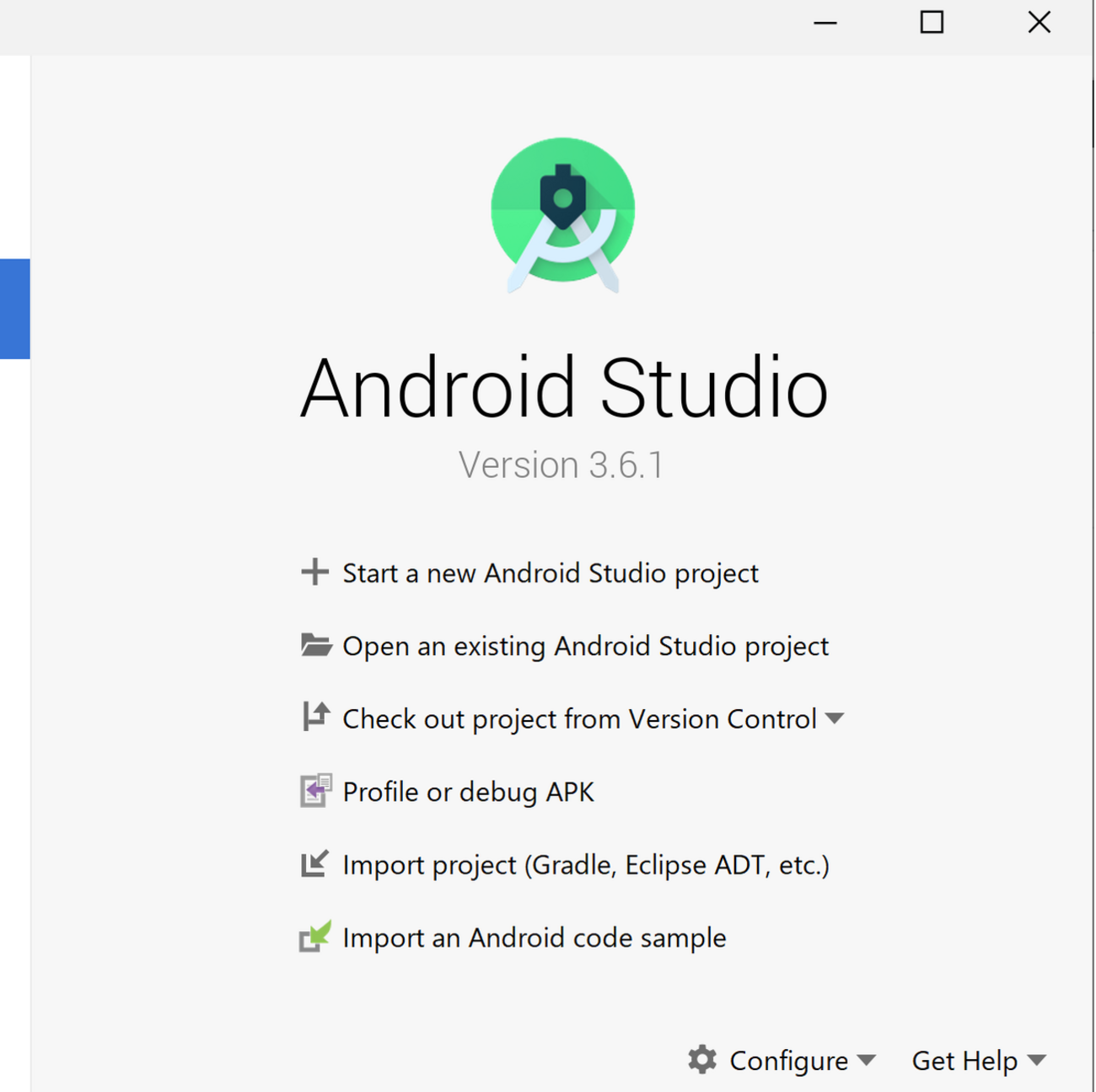Select the plus icon for new project
The height and width of the screenshot is (1092, 1096).
click(315, 573)
